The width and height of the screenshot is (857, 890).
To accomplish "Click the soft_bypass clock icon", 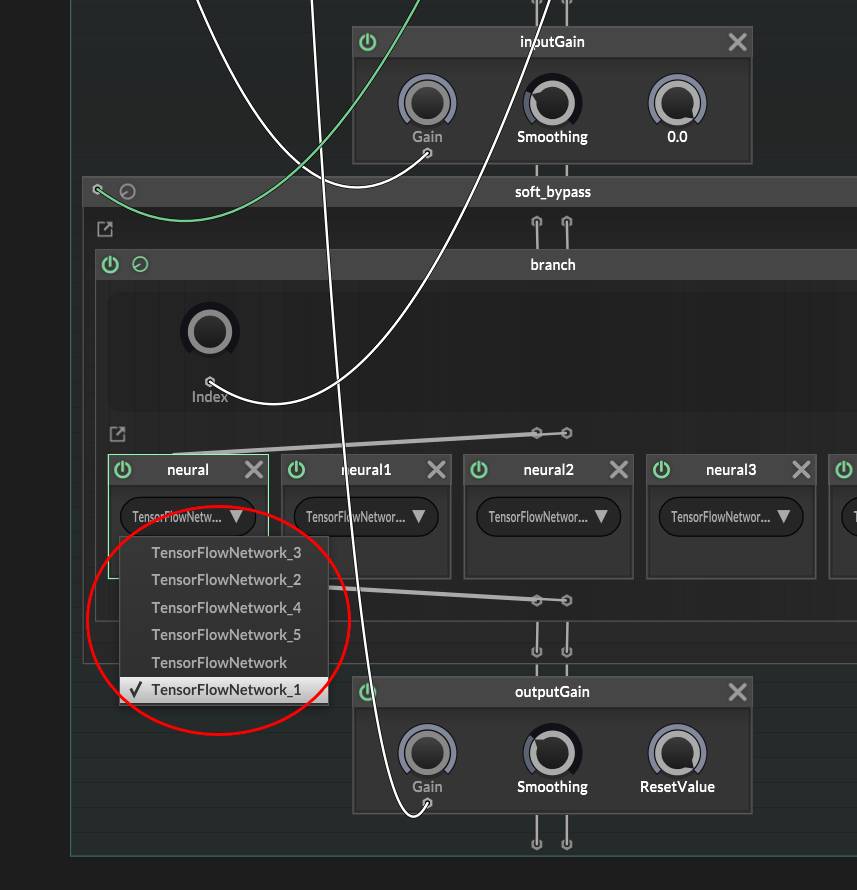I will click(x=128, y=192).
